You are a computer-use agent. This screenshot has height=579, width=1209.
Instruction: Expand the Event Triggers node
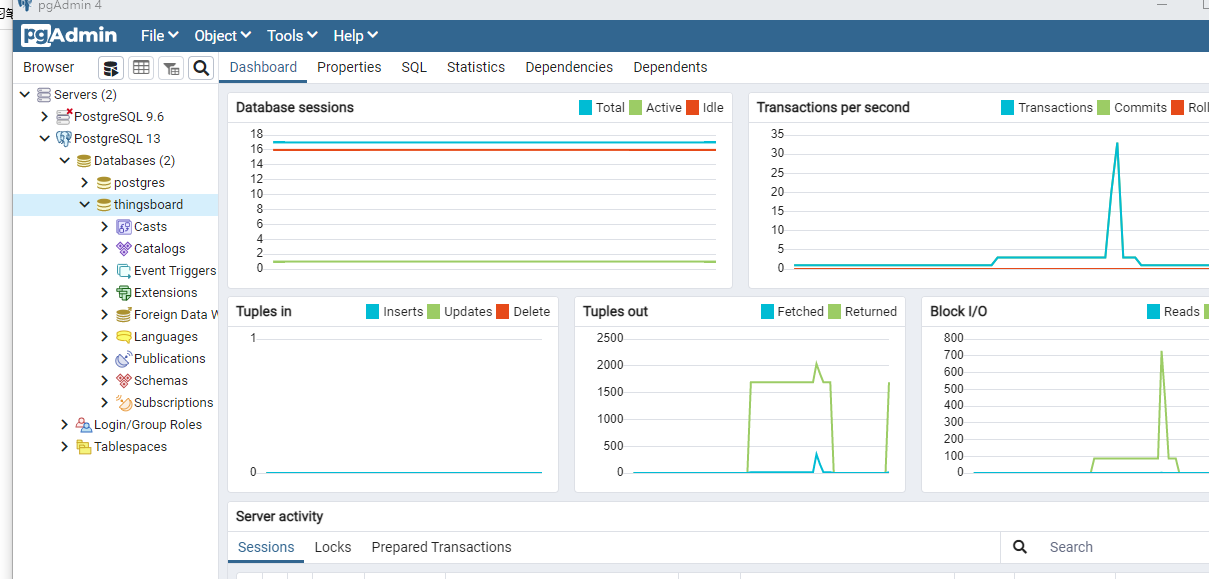pyautogui.click(x=105, y=271)
